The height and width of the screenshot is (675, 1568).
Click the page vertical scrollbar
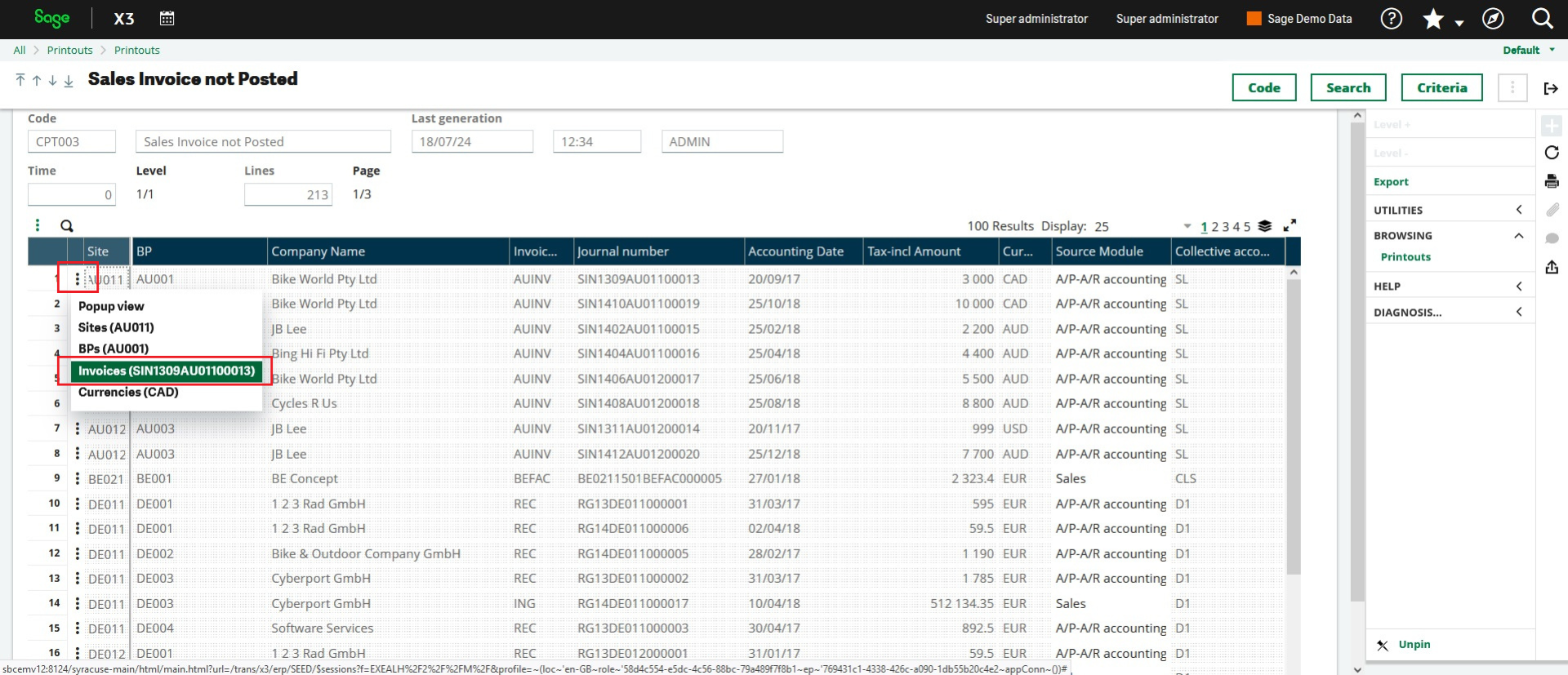coord(1357,363)
